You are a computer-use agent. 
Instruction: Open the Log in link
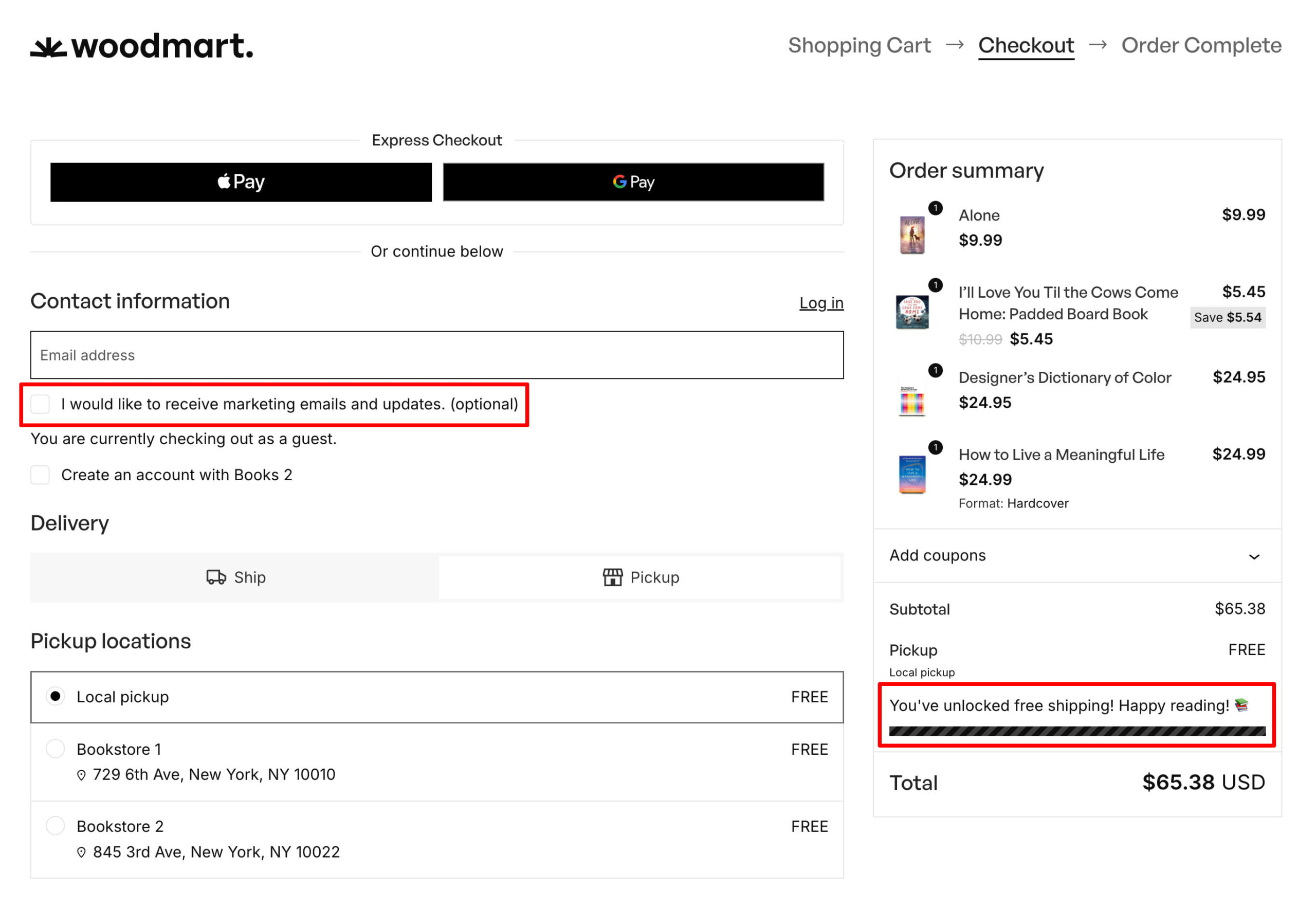[821, 303]
